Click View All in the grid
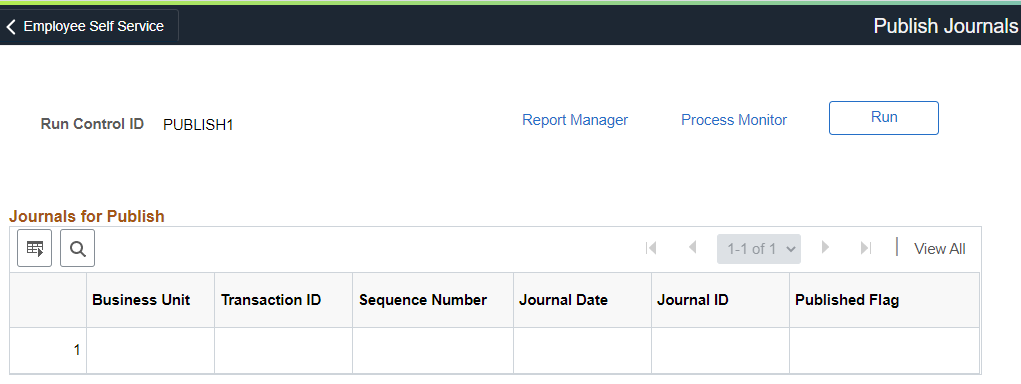Image resolution: width=1021 pixels, height=384 pixels. pos(940,249)
